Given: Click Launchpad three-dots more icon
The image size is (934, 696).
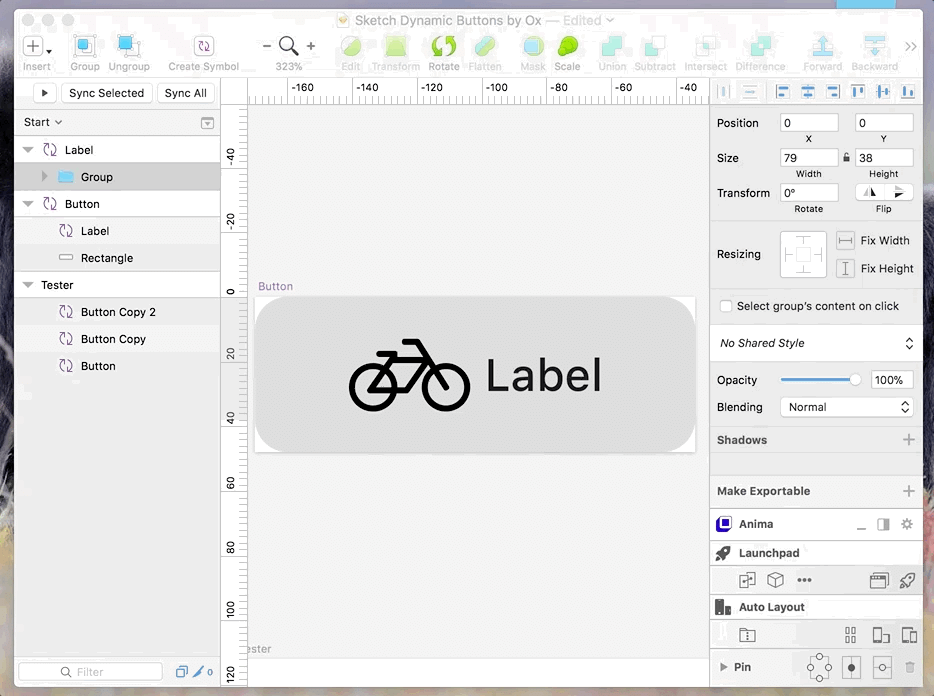Looking at the screenshot, I should [x=804, y=580].
